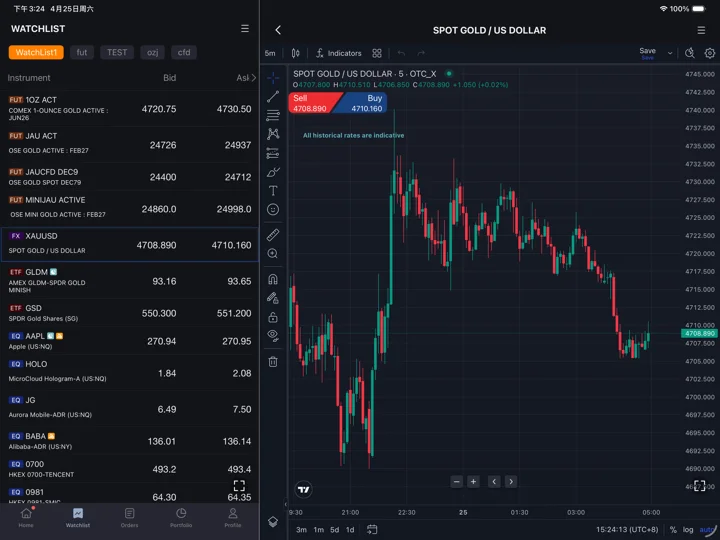Open candlestick chart style selector
Viewport: 720px width, 540px height.
click(296, 53)
